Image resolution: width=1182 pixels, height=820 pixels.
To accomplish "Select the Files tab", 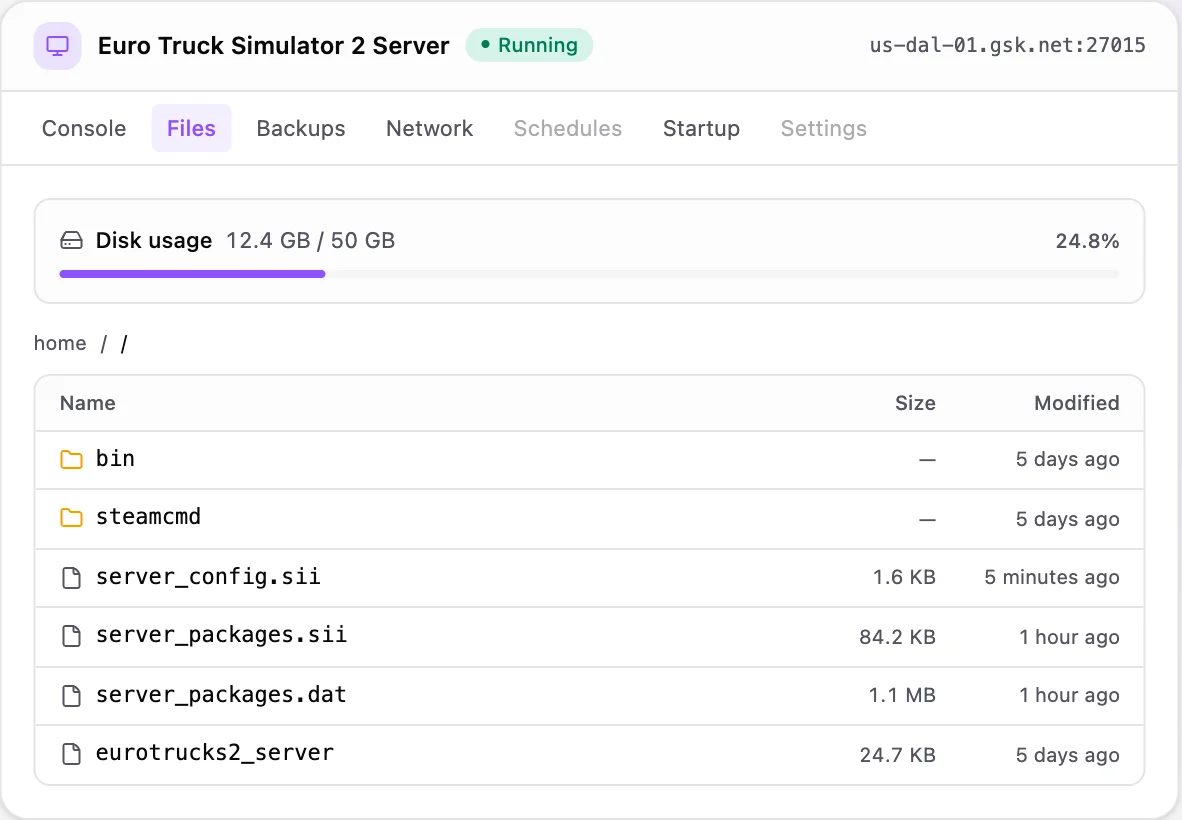I will [x=191, y=128].
